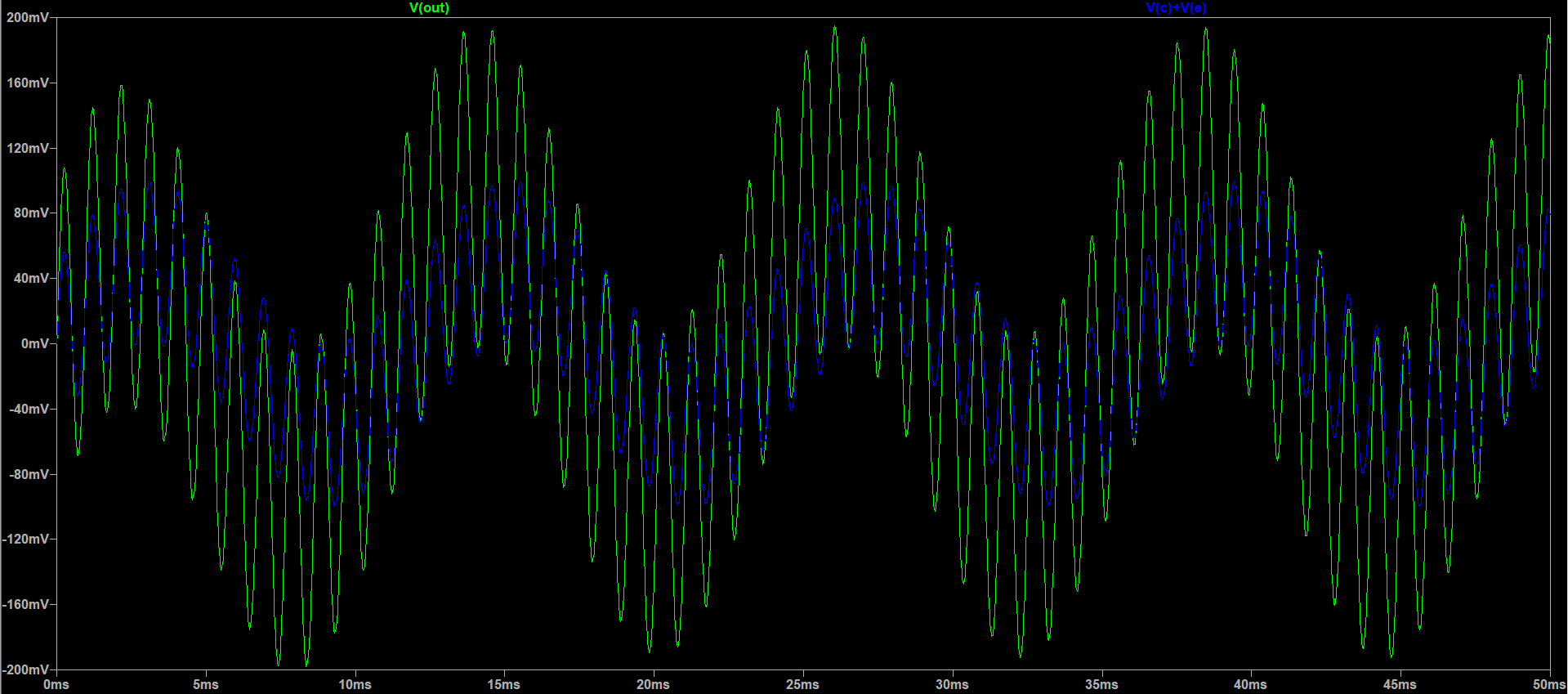Click the 10ms time axis label

tap(355, 684)
